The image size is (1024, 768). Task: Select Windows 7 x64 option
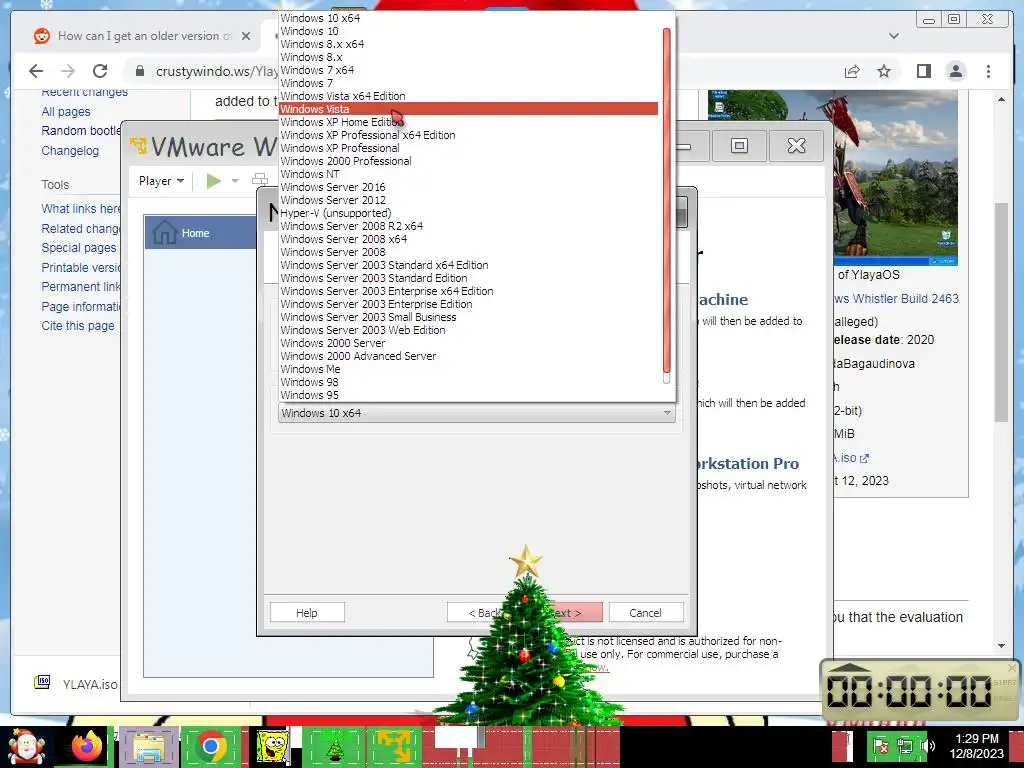pos(468,70)
